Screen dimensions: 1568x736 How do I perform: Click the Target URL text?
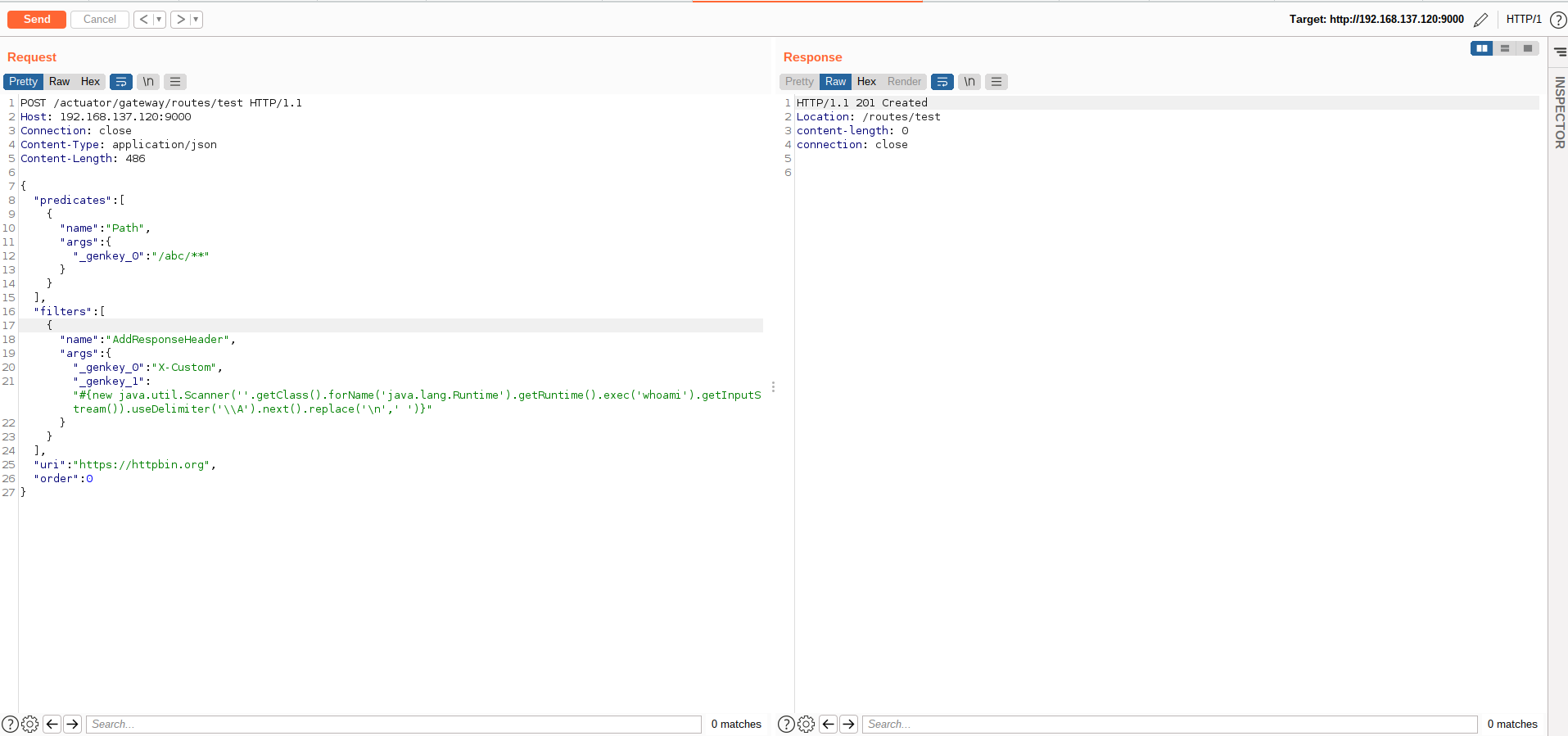coord(1376,19)
